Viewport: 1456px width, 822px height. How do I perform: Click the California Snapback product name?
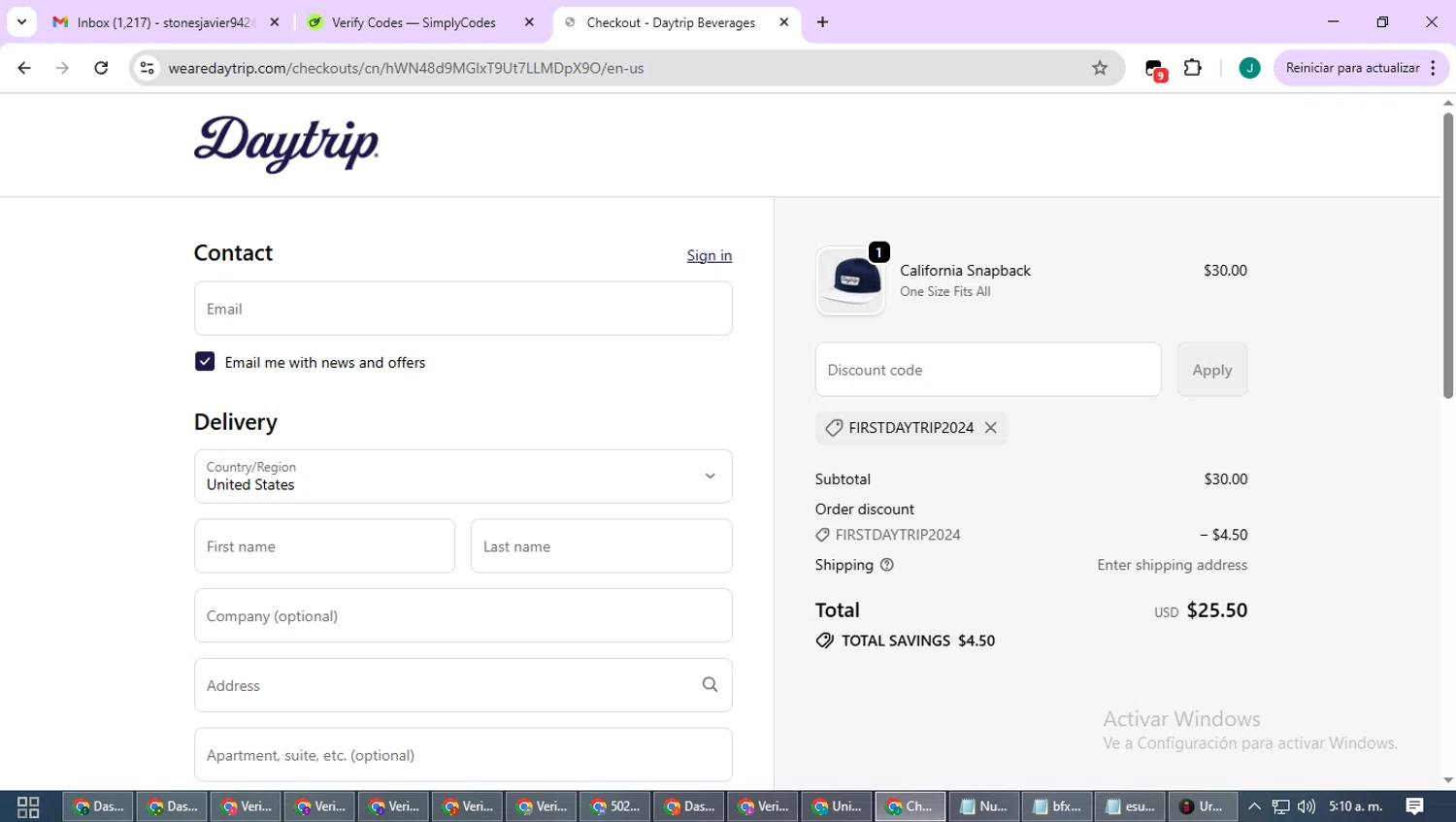pos(965,271)
